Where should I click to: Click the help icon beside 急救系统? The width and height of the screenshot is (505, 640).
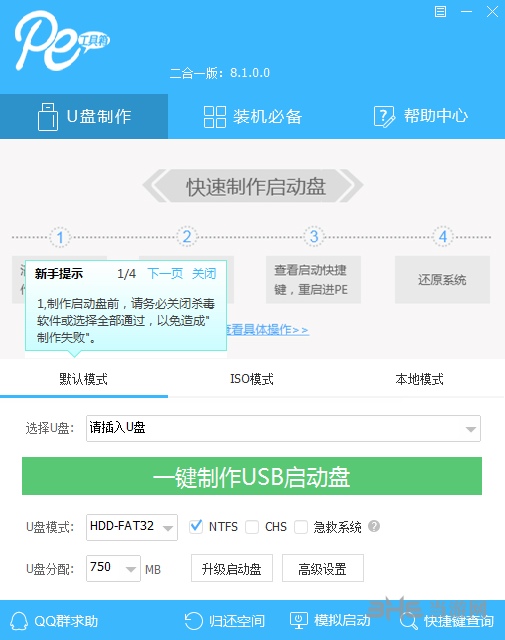[374, 526]
